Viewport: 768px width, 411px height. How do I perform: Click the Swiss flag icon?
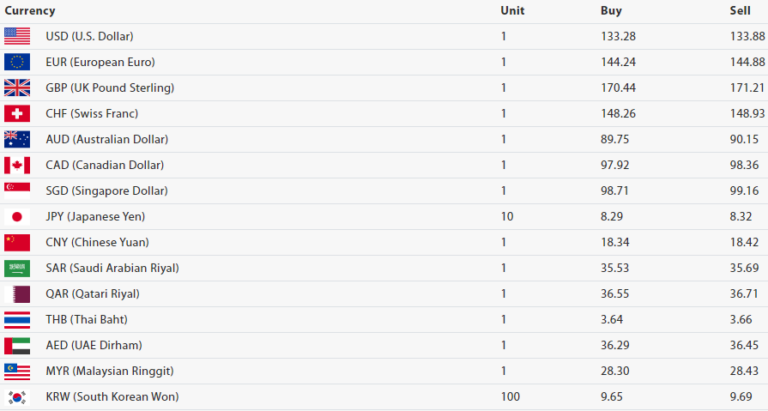coord(17,113)
